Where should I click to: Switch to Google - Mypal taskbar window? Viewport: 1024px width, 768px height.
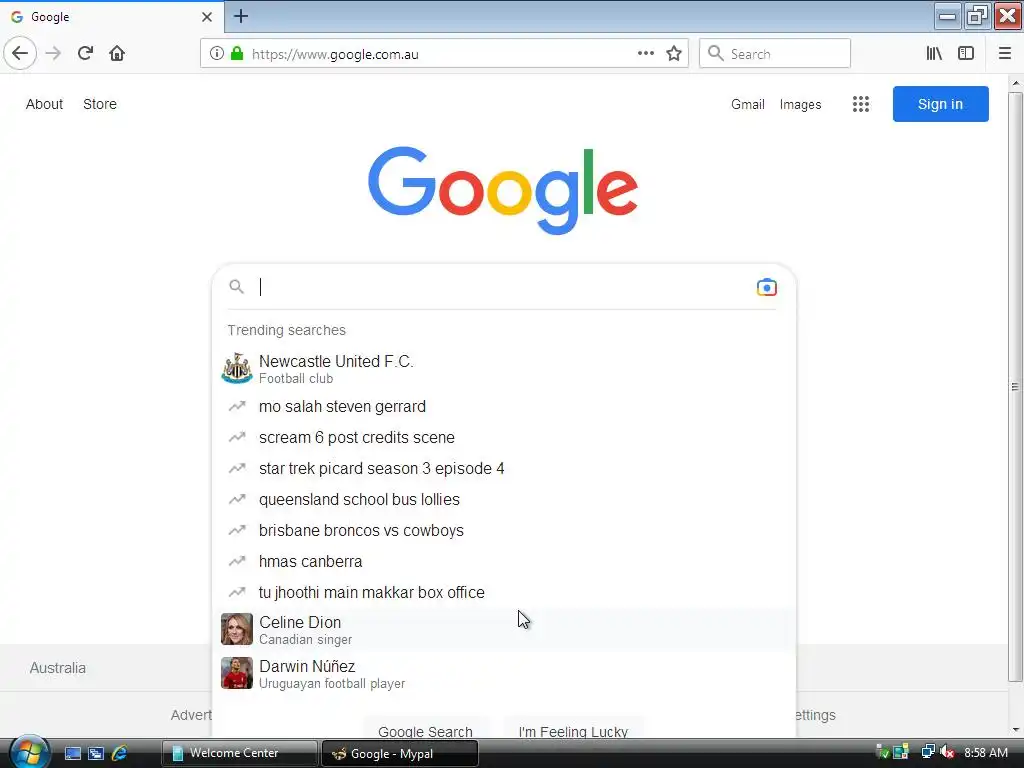[400, 754]
